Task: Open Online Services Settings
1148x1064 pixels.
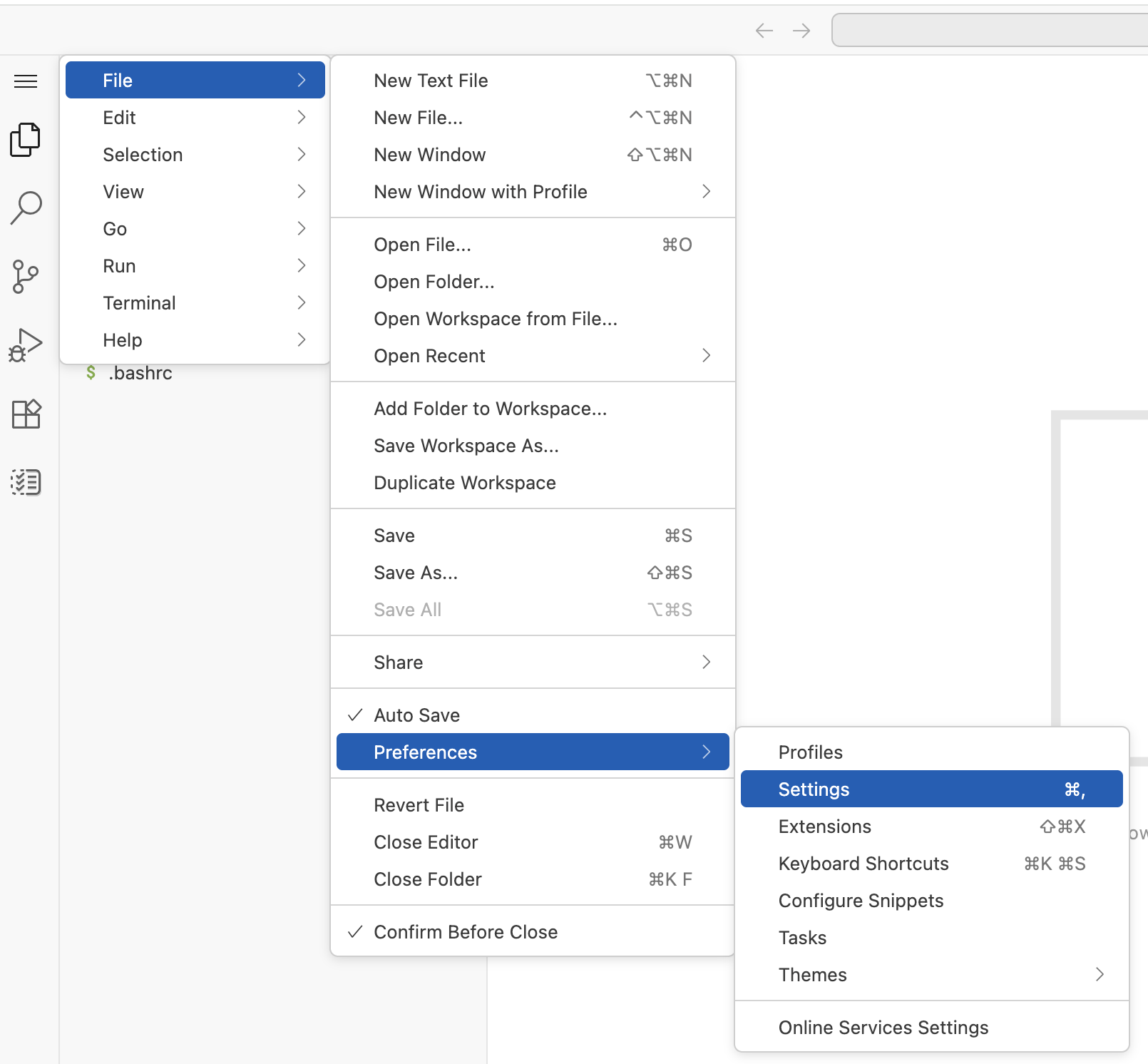Action: coord(883,1027)
